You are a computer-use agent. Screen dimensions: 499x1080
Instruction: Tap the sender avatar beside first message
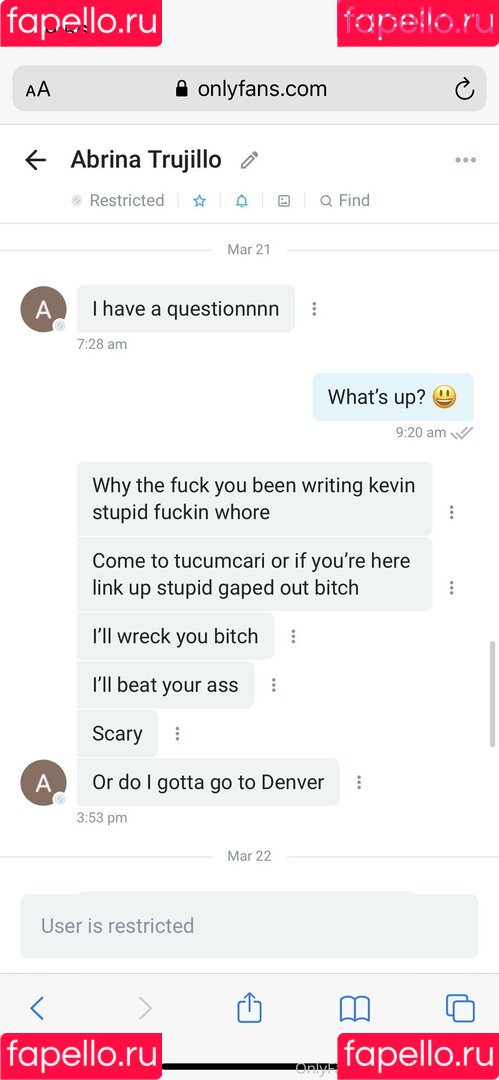pos(43,309)
